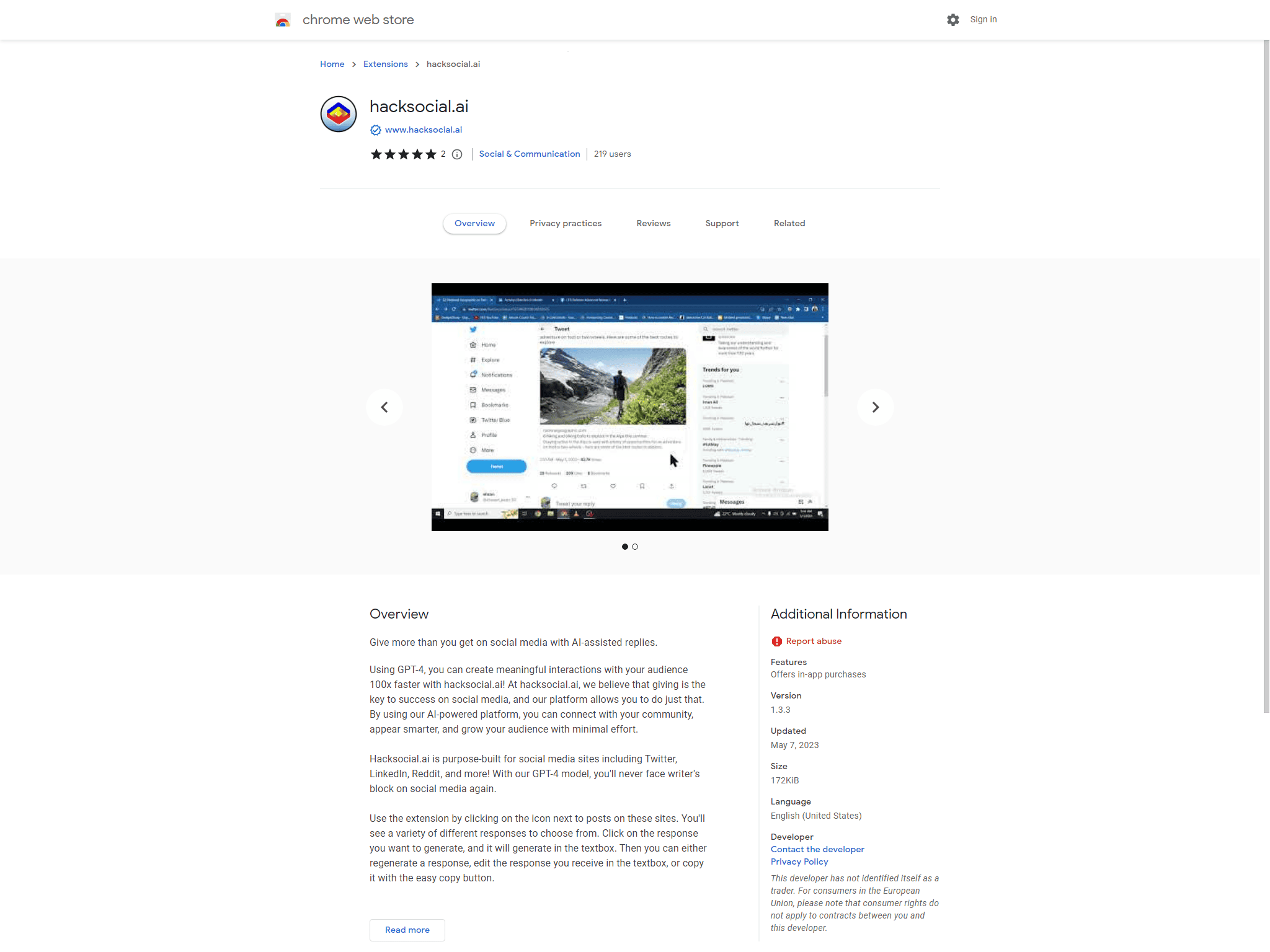This screenshot has width=1270, height=952.
Task: Click the five-star rating display
Action: pos(404,154)
